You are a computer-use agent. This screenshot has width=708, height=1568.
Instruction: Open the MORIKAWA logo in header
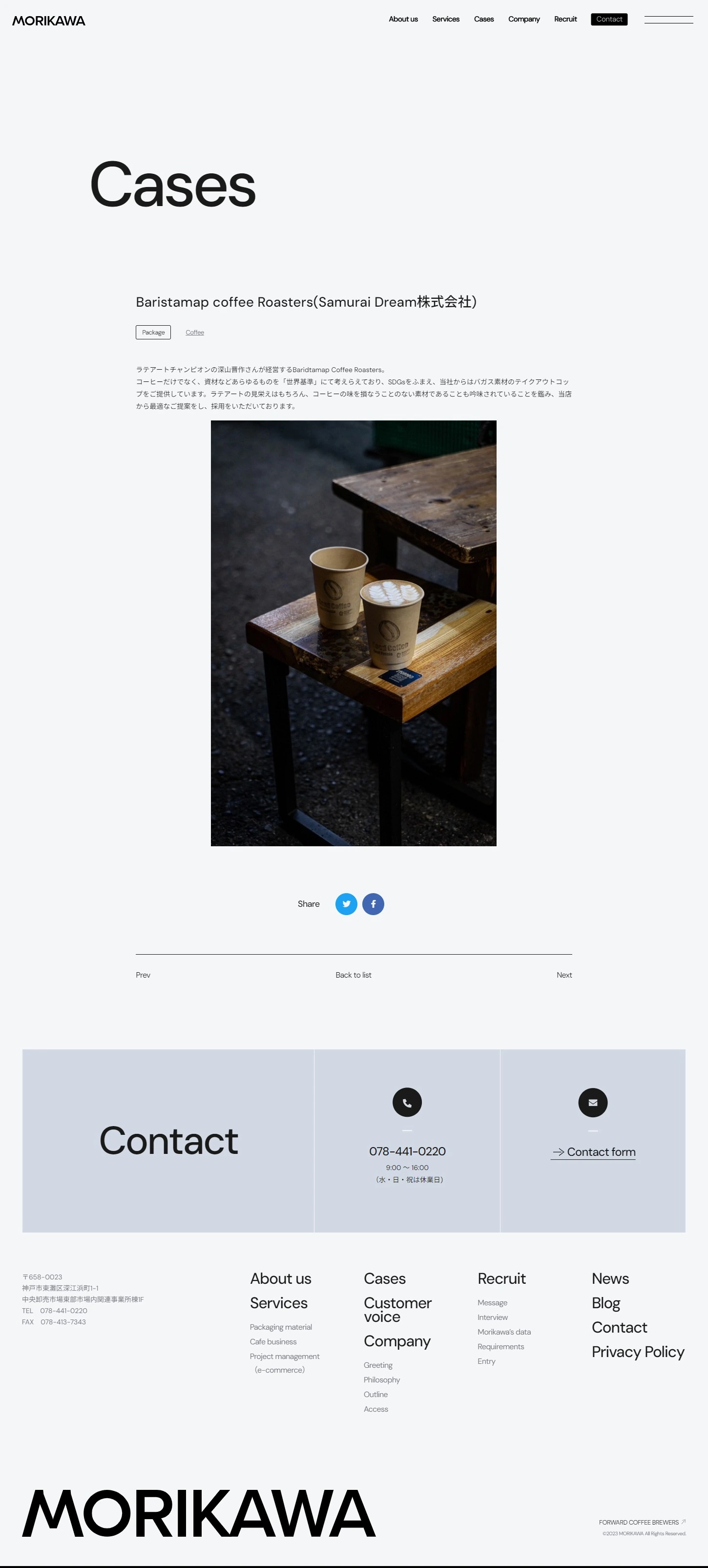tap(49, 21)
